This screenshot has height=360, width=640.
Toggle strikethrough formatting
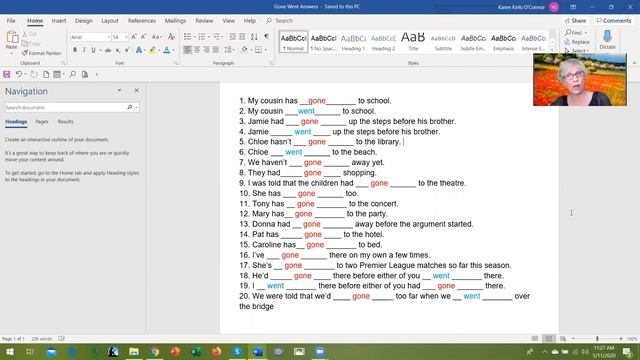click(108, 50)
